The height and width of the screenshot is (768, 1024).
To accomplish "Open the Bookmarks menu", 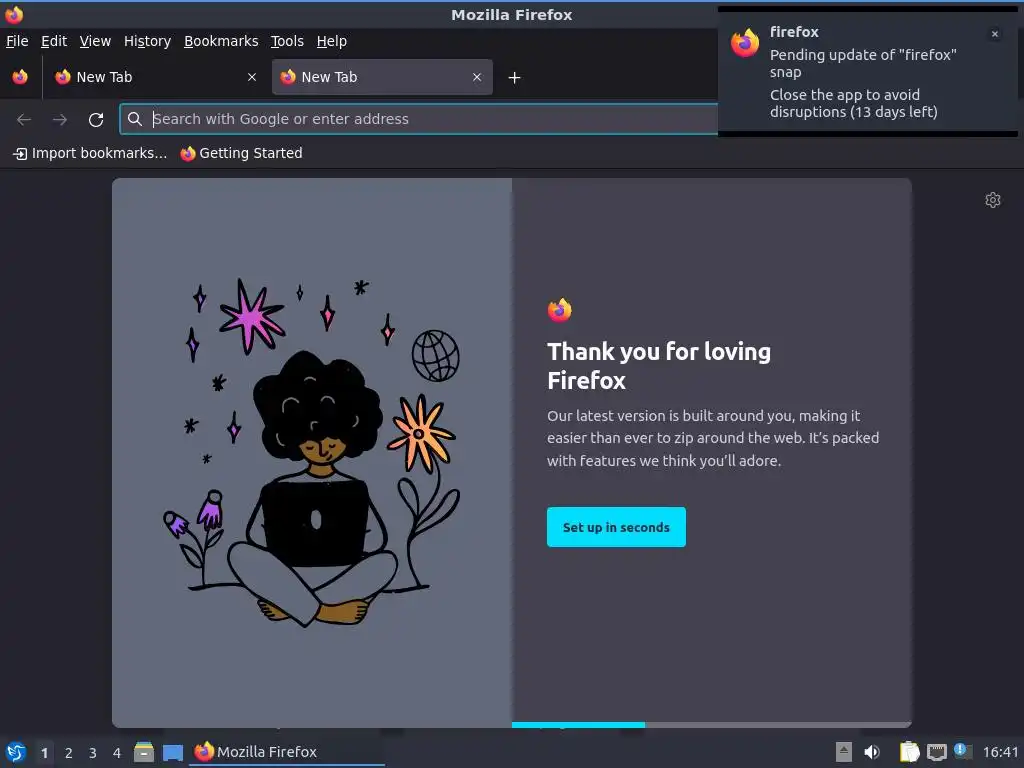I will point(221,41).
